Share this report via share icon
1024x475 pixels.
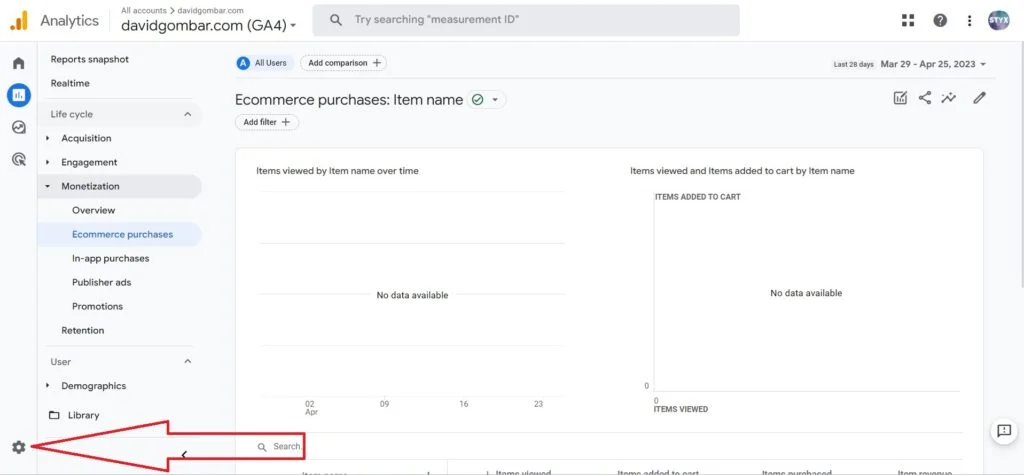point(925,98)
